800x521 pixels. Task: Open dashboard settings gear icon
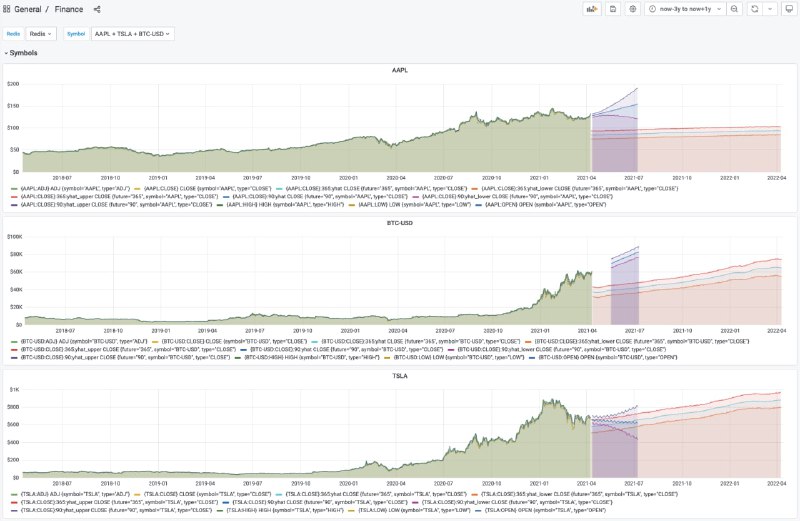tap(633, 9)
